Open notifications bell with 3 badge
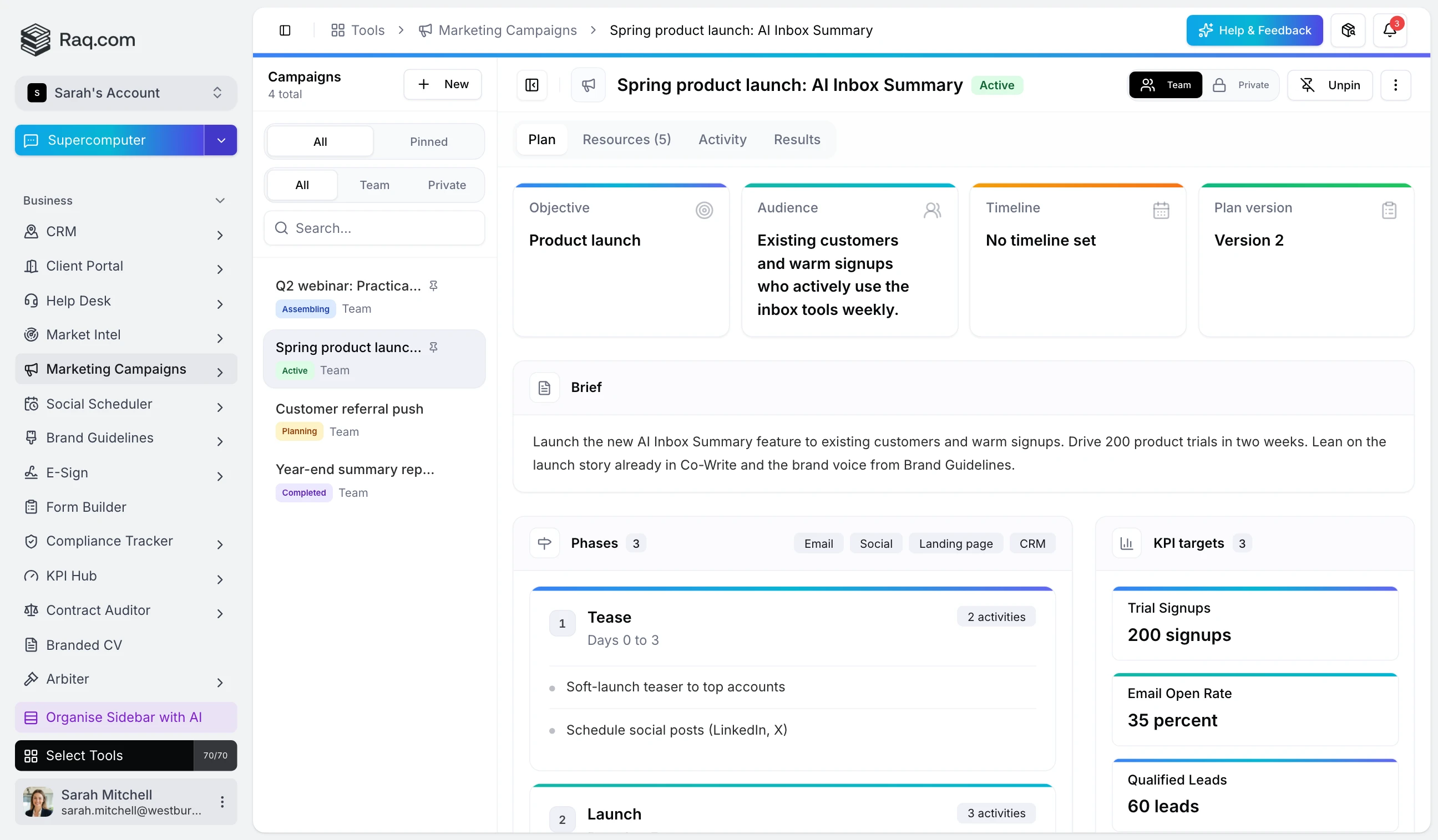This screenshot has width=1438, height=840. click(1390, 30)
